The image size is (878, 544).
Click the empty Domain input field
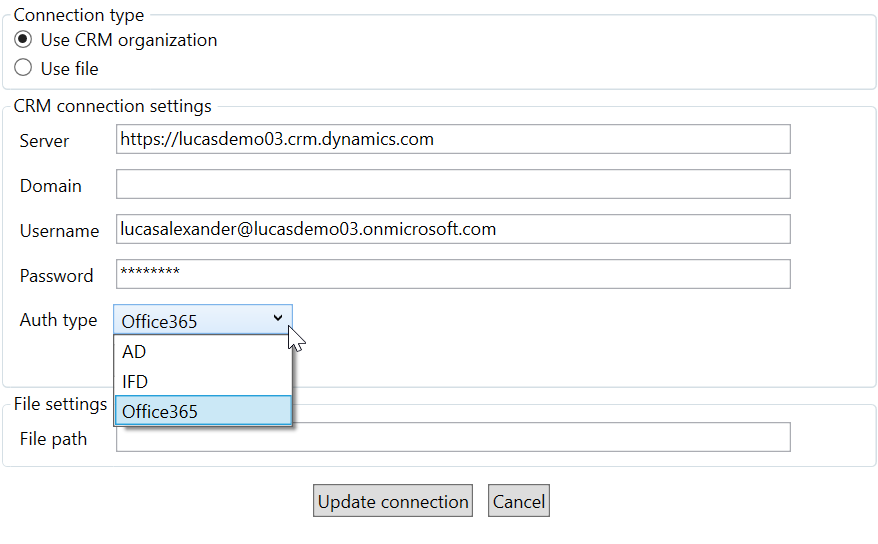[453, 184]
